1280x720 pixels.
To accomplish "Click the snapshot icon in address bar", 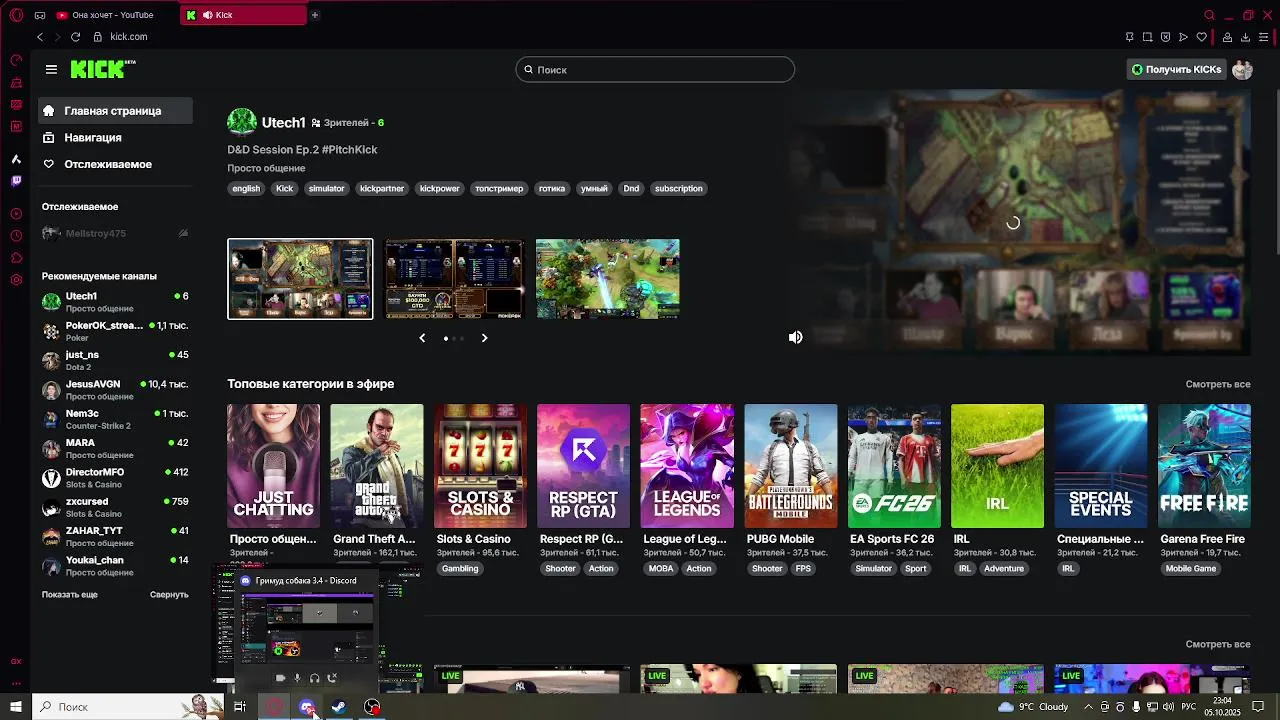I will [1147, 37].
